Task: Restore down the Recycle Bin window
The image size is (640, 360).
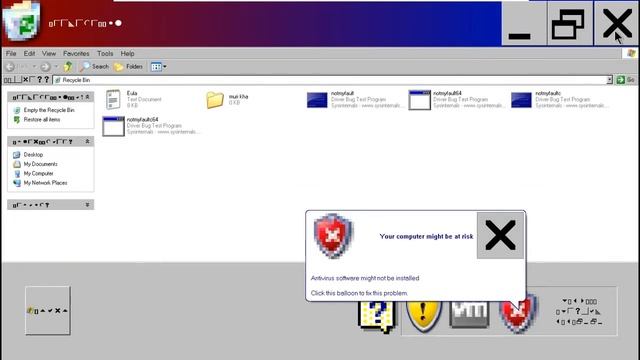Action: [x=570, y=23]
